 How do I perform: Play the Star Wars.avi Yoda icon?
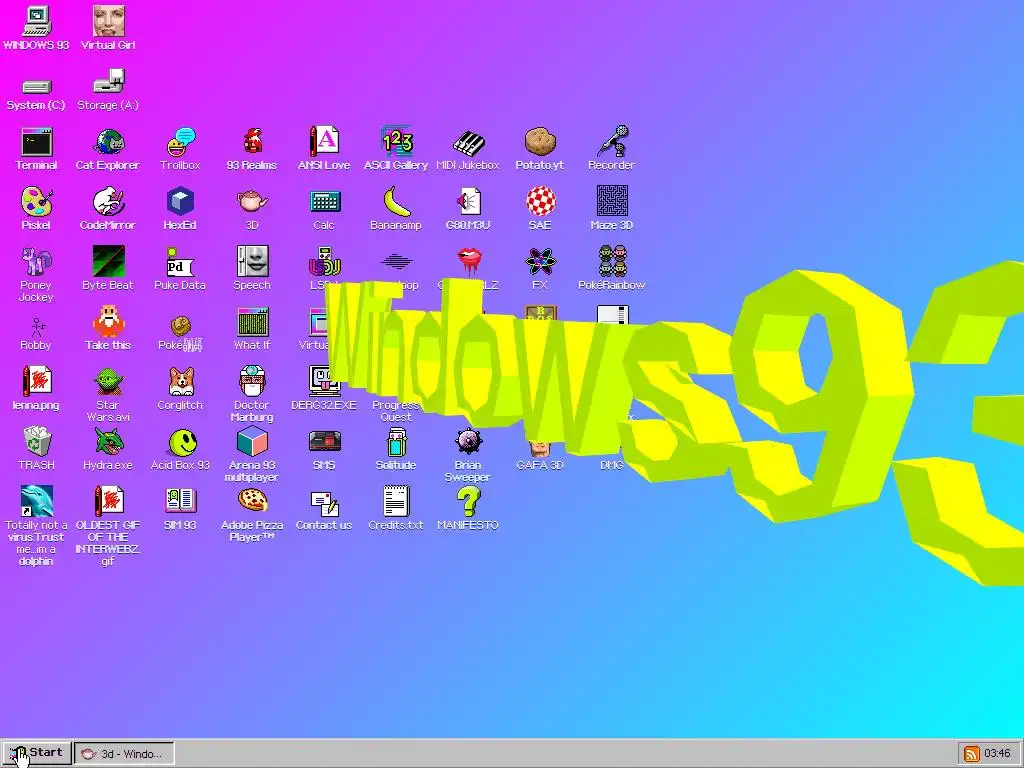(108, 381)
